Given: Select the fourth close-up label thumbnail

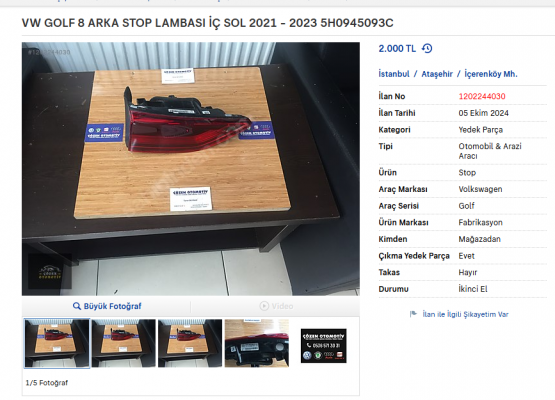Looking at the screenshot, I should tap(257, 343).
